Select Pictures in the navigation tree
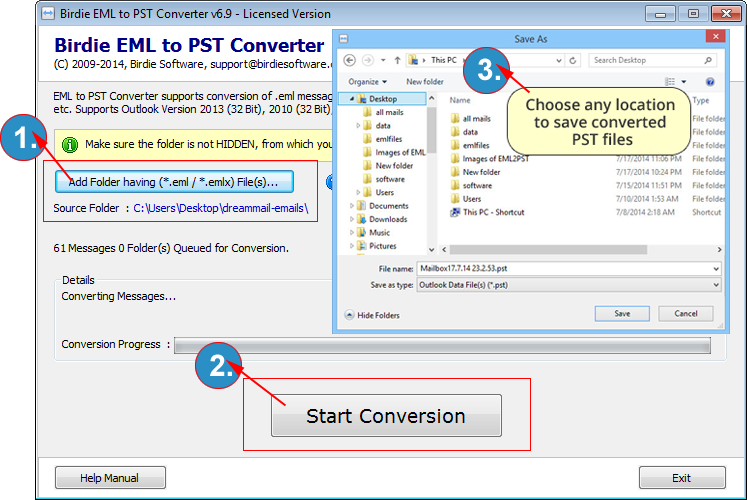Image resolution: width=747 pixels, height=500 pixels. [x=383, y=246]
